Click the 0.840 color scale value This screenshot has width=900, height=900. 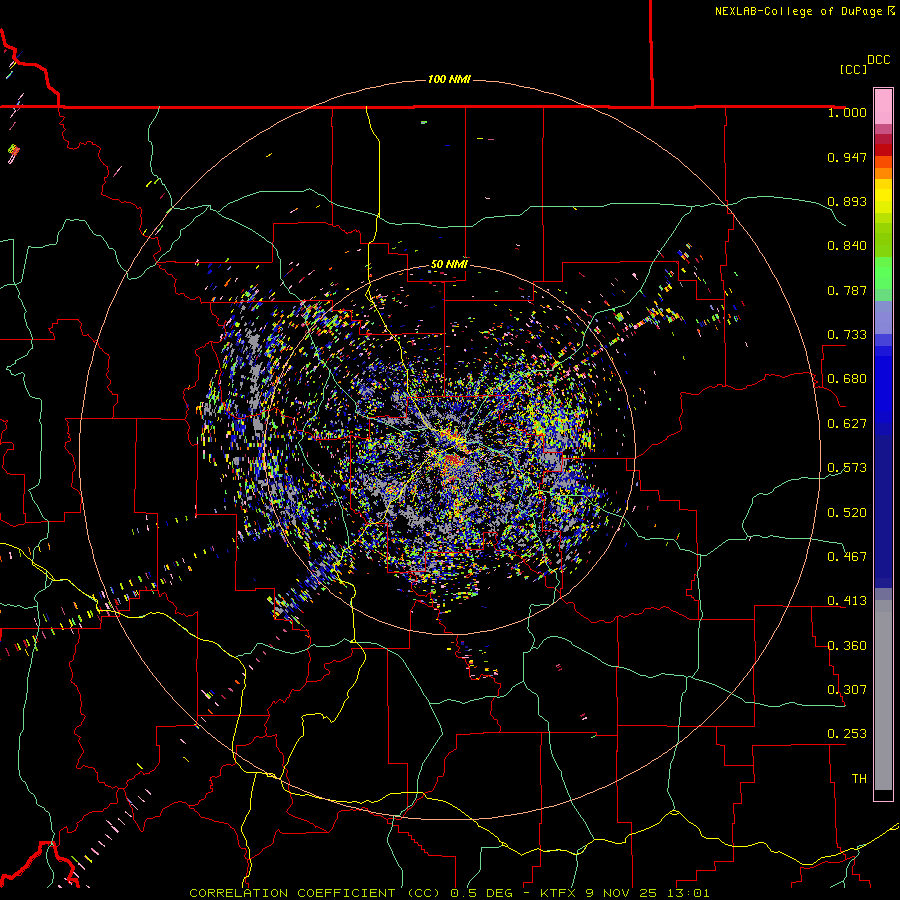(847, 246)
